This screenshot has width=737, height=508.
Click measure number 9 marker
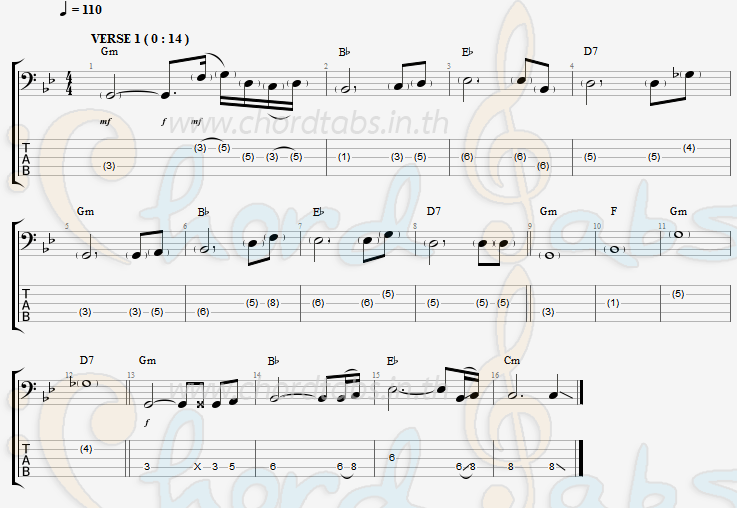click(530, 226)
